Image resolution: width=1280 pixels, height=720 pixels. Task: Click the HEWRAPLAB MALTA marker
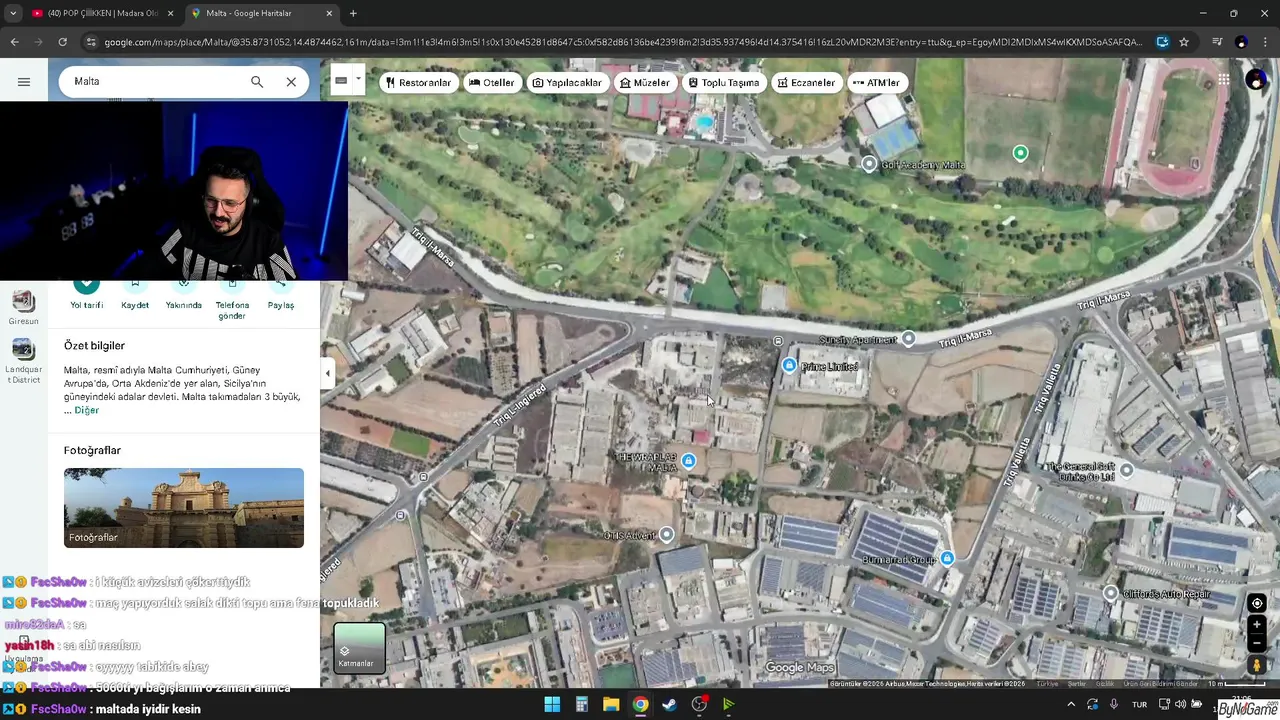tap(688, 461)
